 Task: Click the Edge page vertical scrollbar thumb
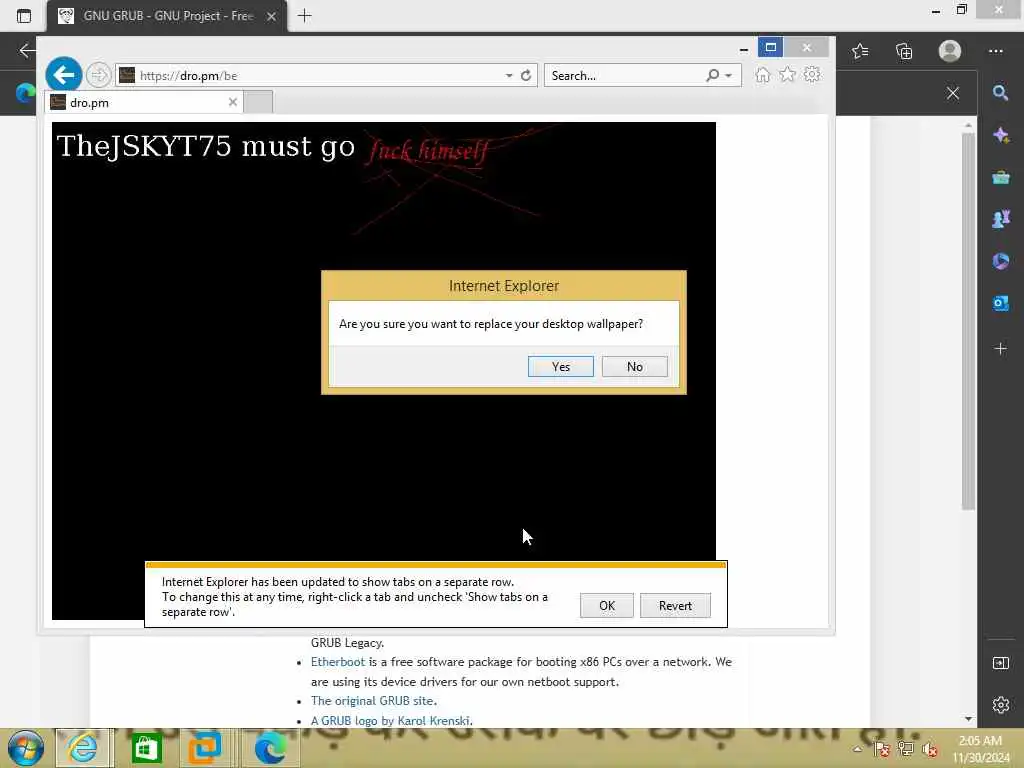point(968,321)
